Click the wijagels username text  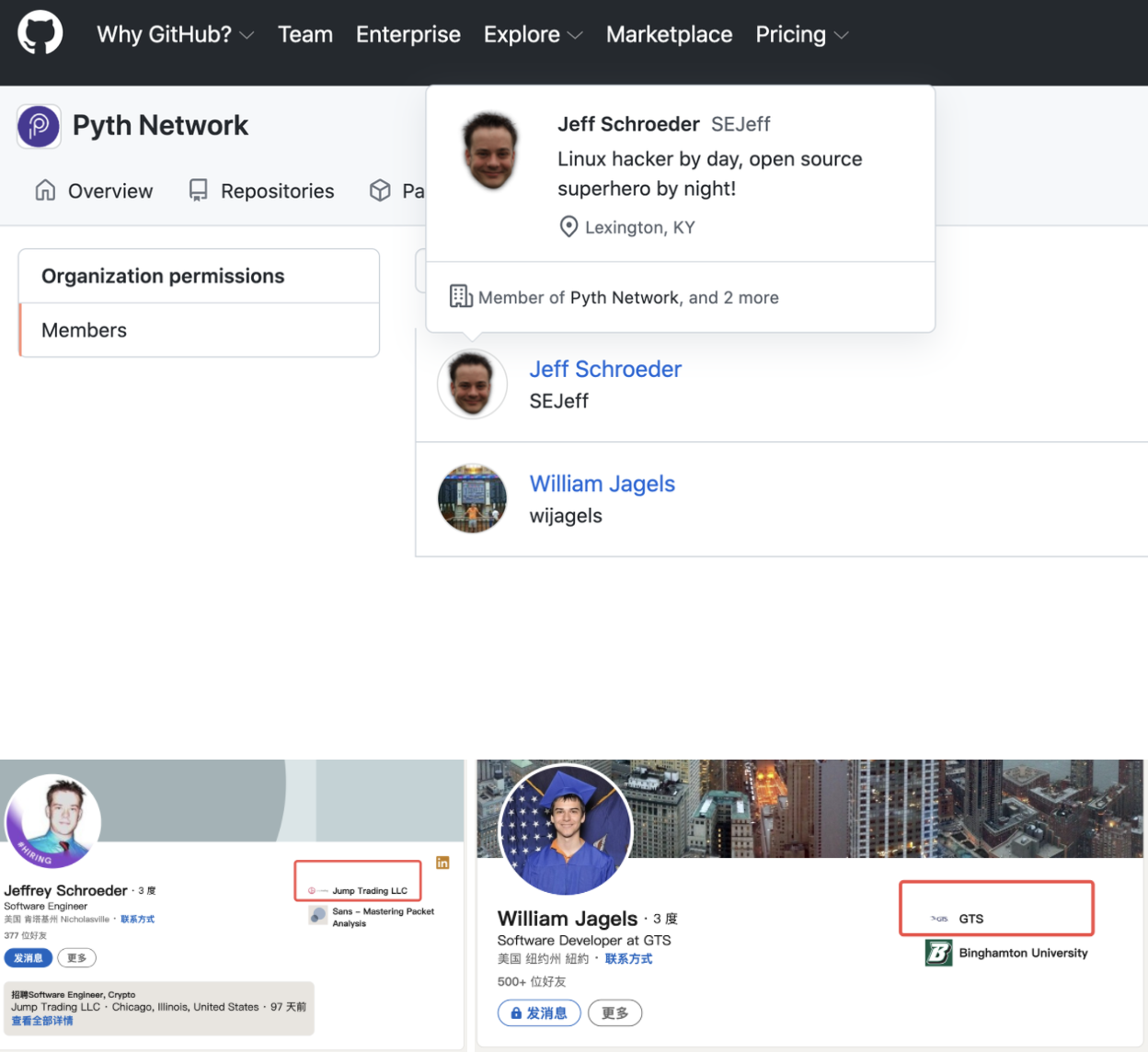[x=566, y=516]
